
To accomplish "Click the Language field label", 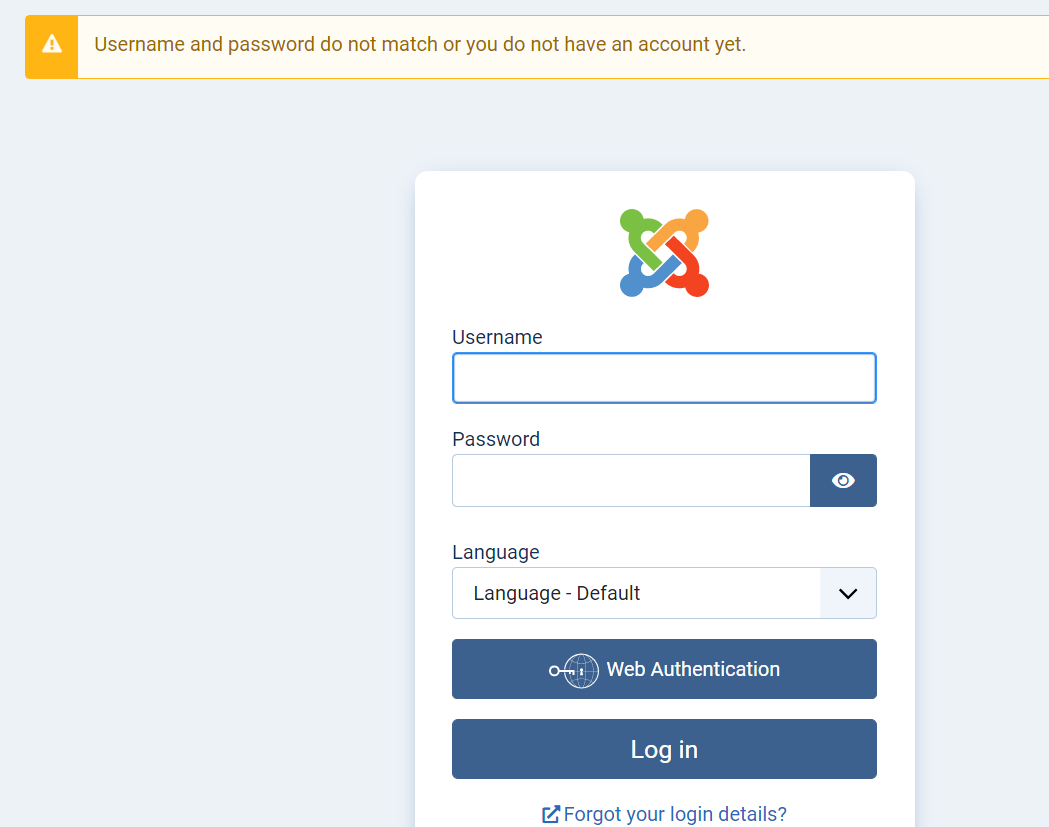I will (x=496, y=552).
